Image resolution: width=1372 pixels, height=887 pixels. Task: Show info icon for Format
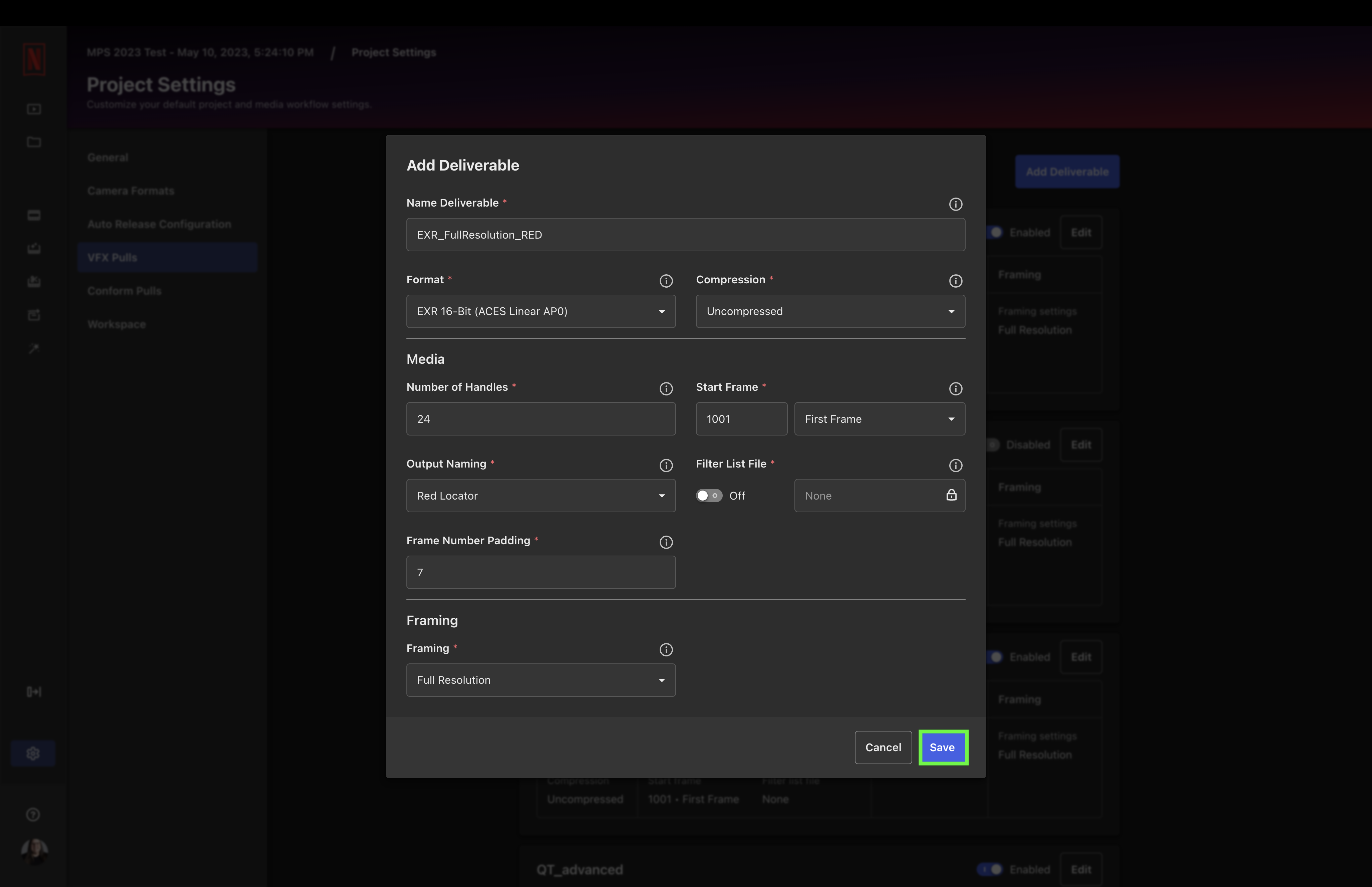pyautogui.click(x=666, y=281)
